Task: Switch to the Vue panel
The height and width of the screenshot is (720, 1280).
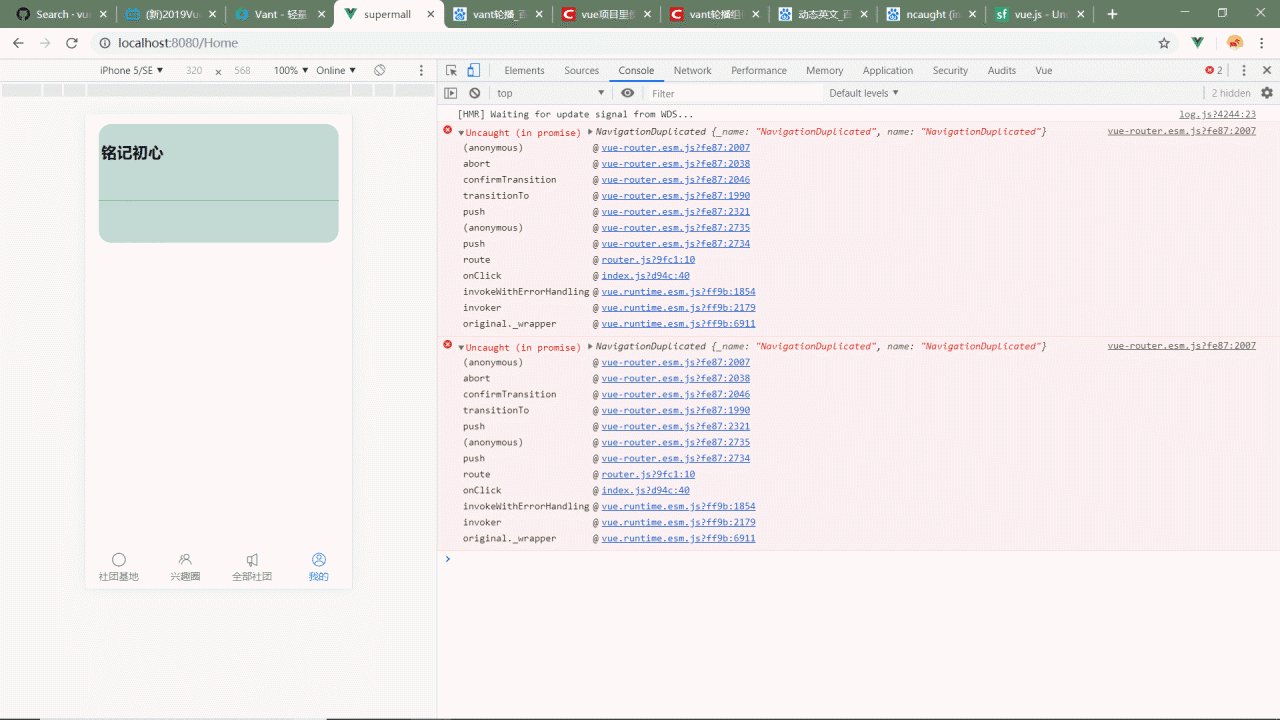Action: tap(1043, 70)
